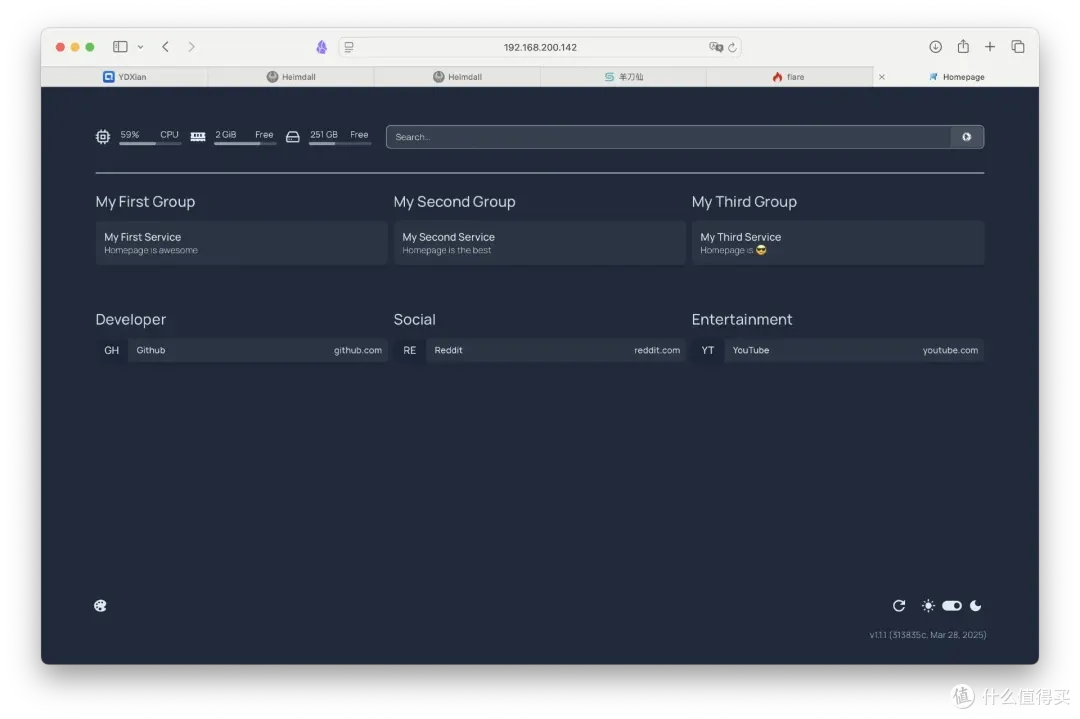Click the purple extension icon in toolbar
Viewport: 1080px width, 719px height.
click(x=322, y=47)
